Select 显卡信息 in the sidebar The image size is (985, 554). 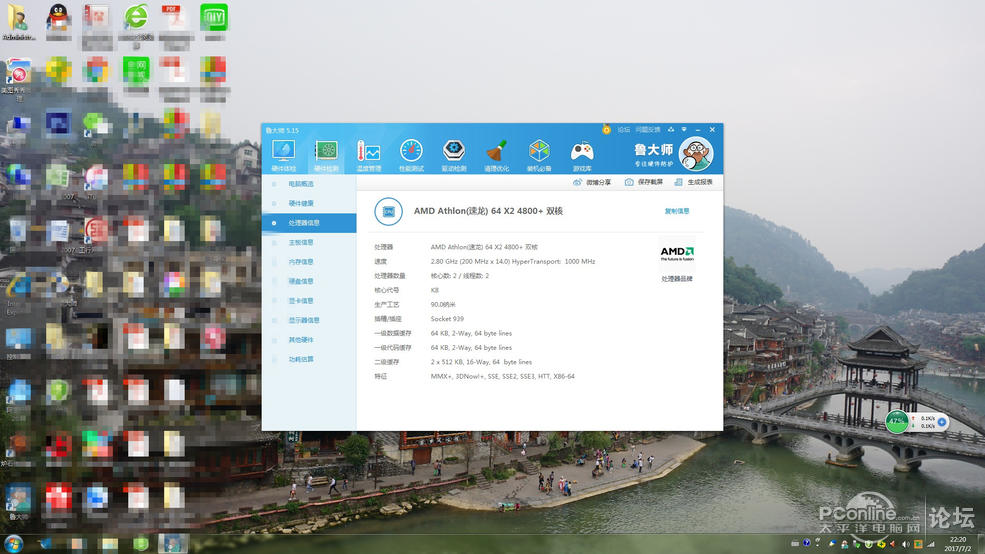click(309, 301)
